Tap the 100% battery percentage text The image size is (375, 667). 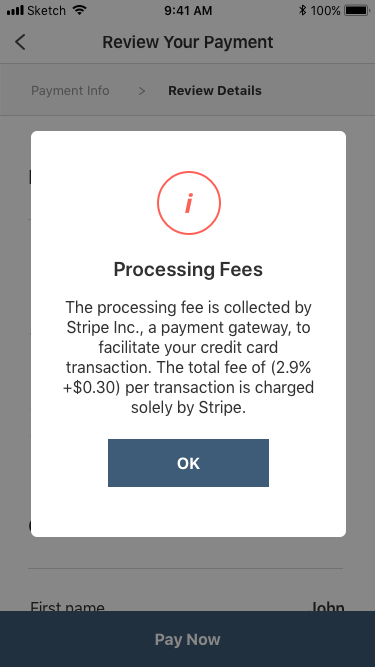[x=326, y=11]
